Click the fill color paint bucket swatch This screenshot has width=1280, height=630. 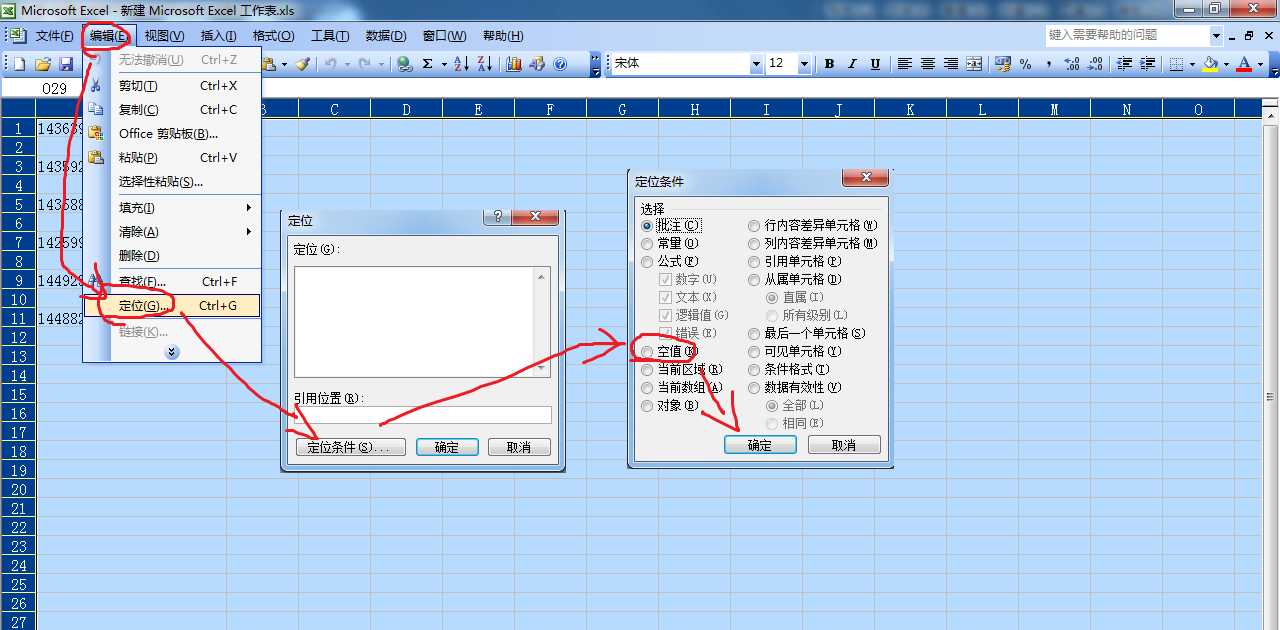tap(1210, 64)
